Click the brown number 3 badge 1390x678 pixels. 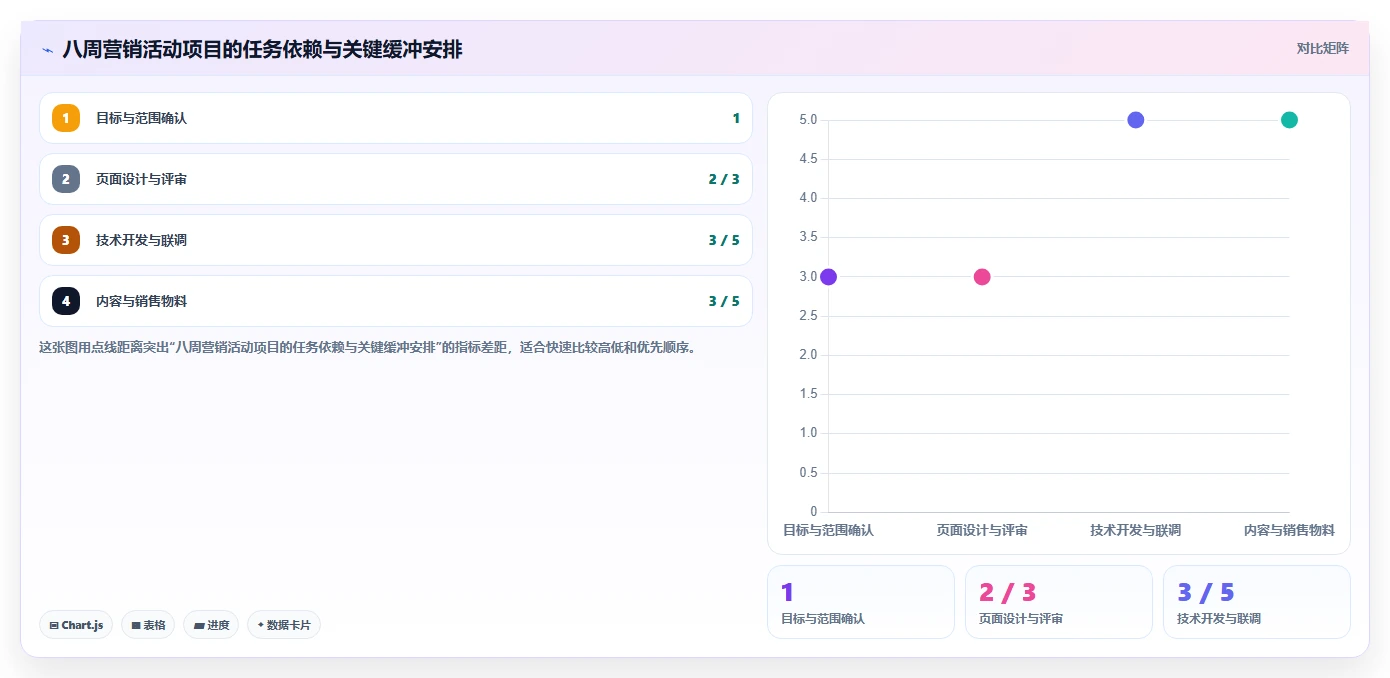pyautogui.click(x=66, y=240)
